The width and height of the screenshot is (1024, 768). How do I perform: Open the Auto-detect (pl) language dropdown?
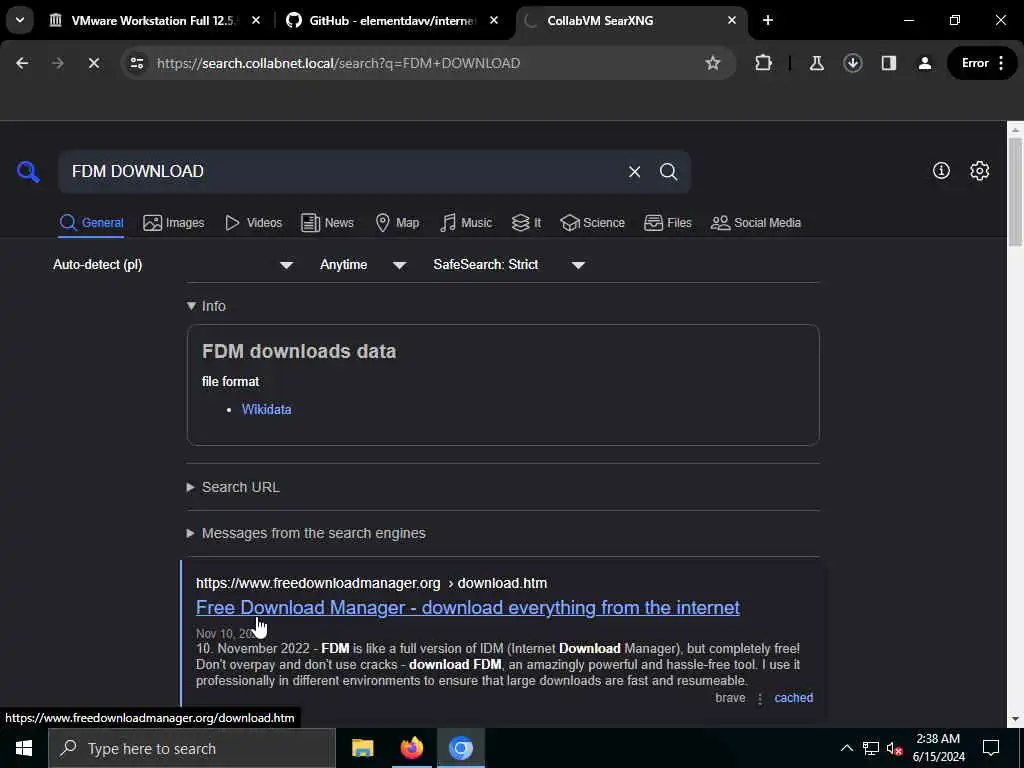(x=173, y=264)
